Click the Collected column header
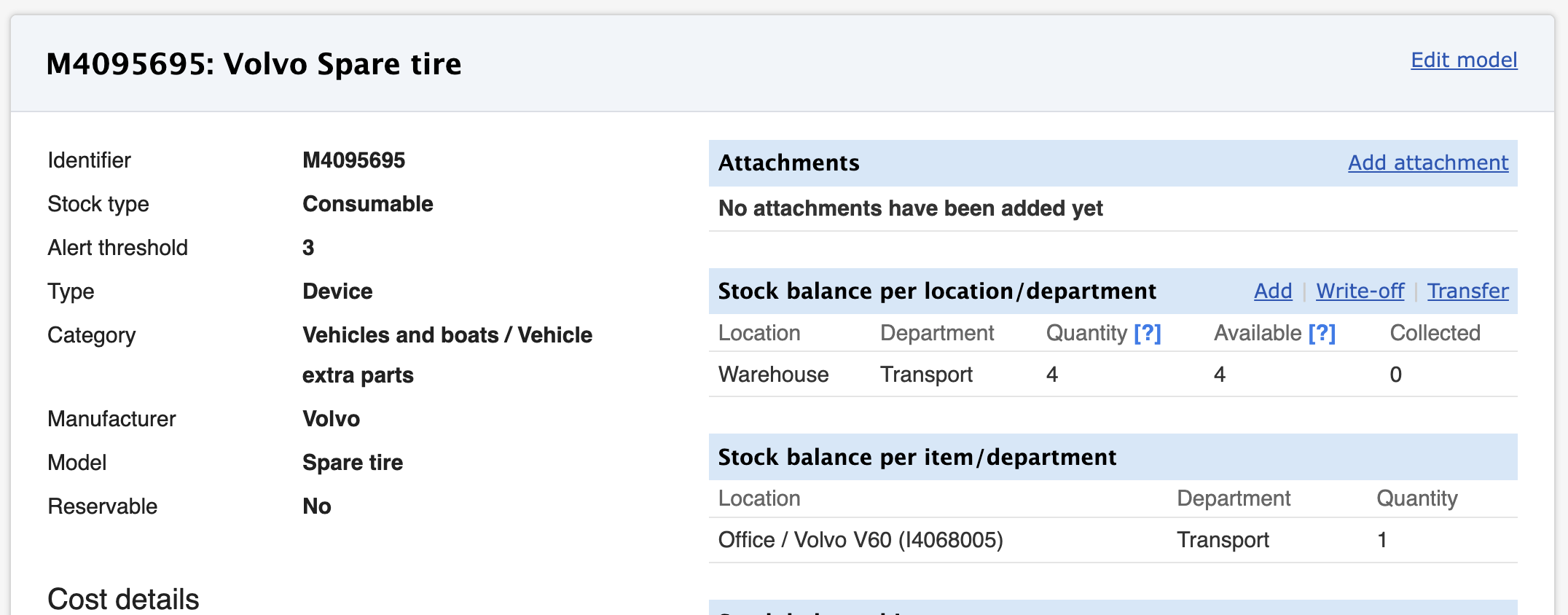Screen dimensions: 1568x615 [1435, 333]
